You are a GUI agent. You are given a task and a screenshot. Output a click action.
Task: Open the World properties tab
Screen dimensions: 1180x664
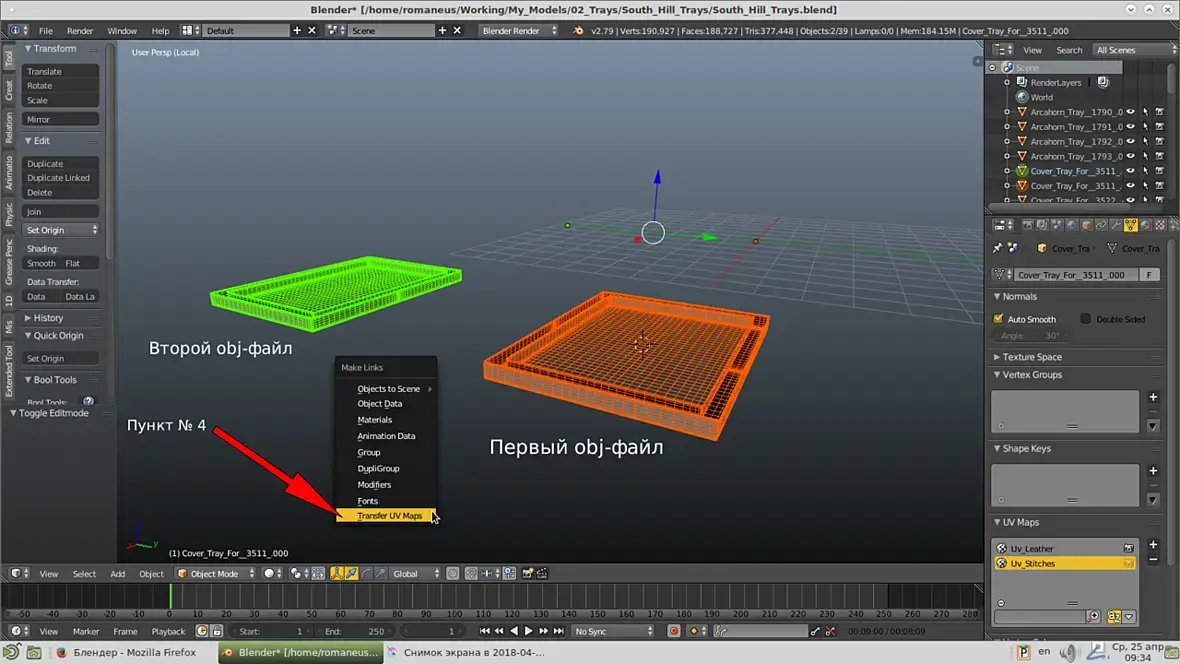(1072, 224)
